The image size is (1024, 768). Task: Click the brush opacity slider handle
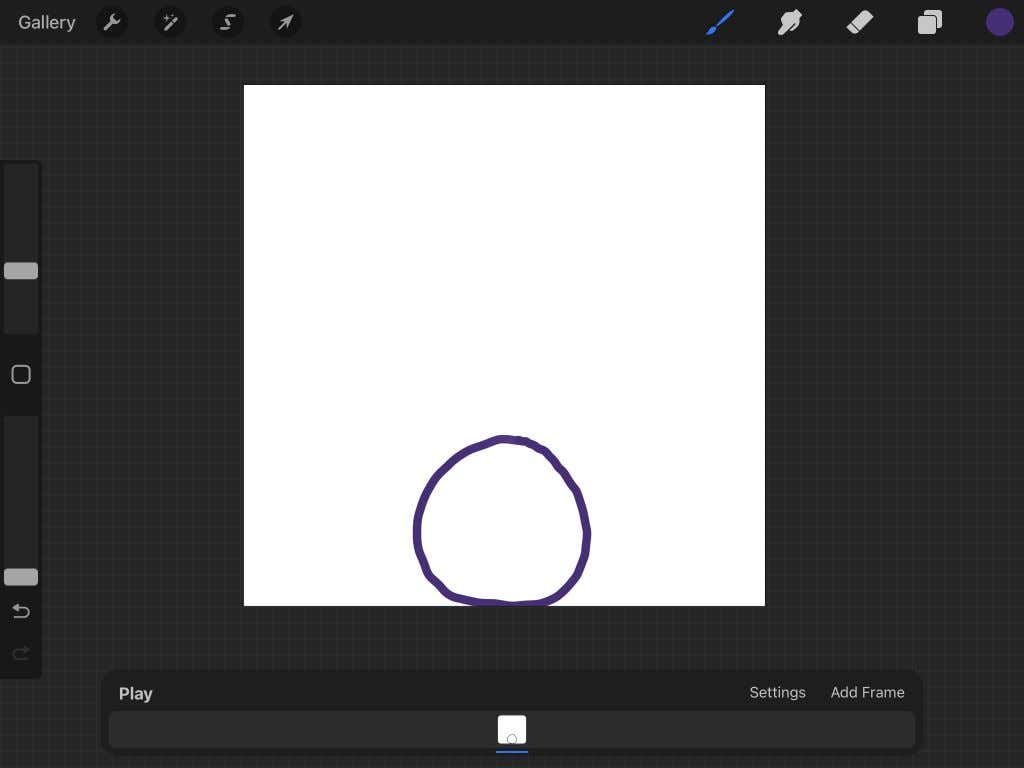click(21, 577)
